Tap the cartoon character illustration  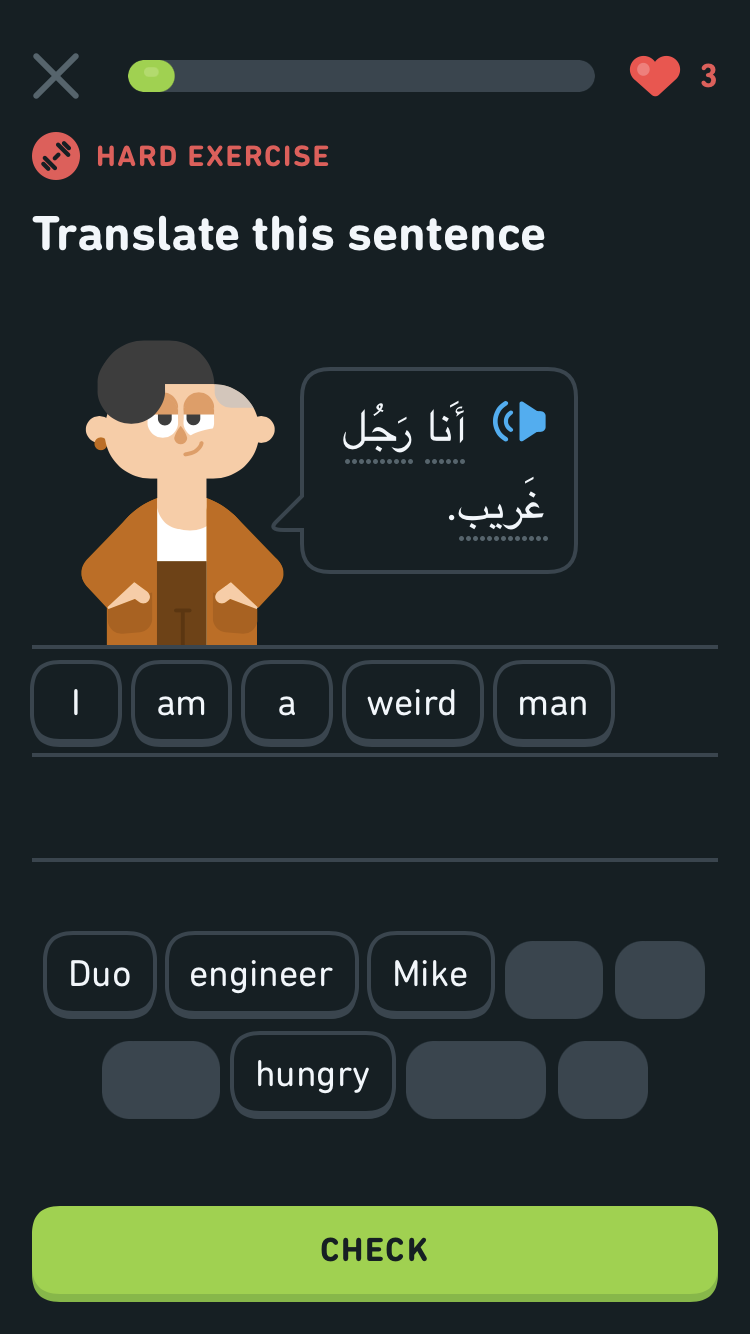[181, 492]
